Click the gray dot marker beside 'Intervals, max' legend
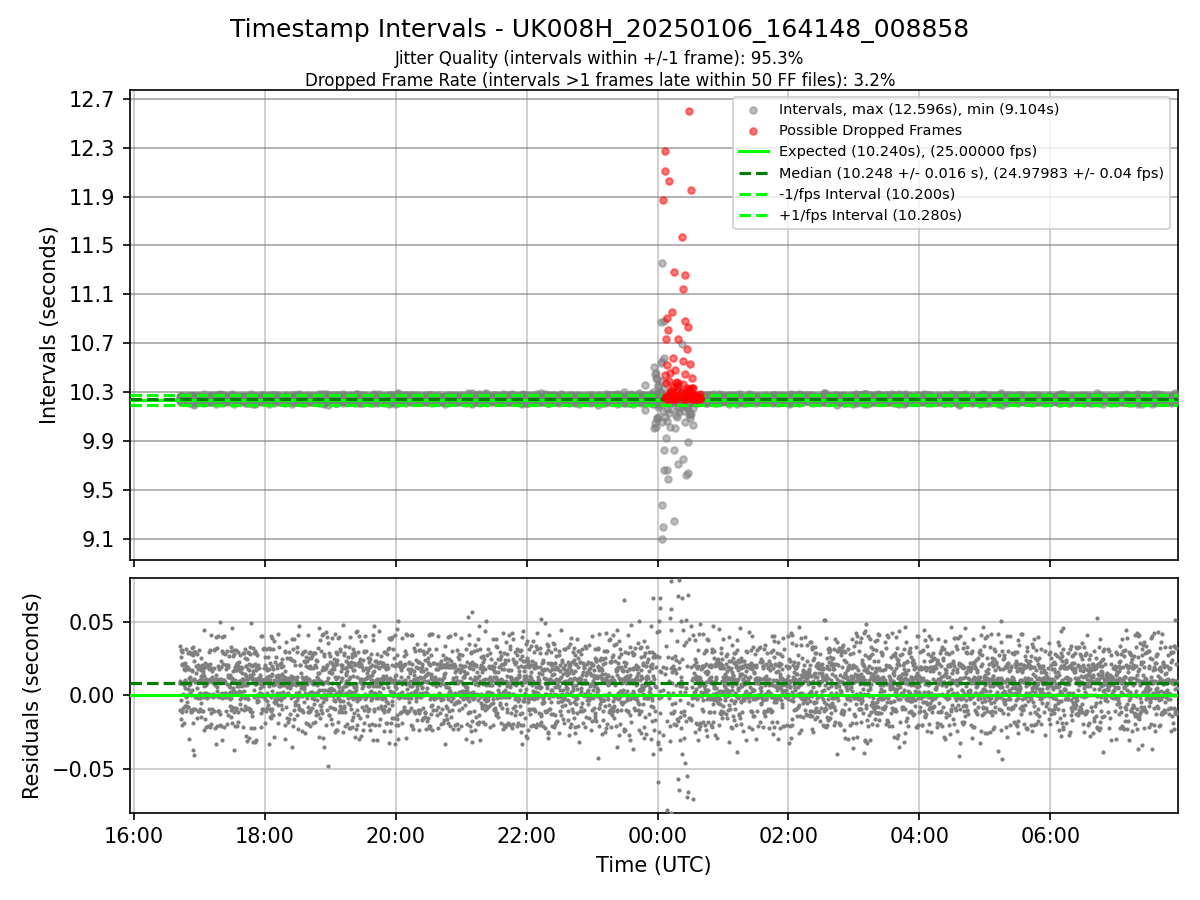 tap(754, 110)
